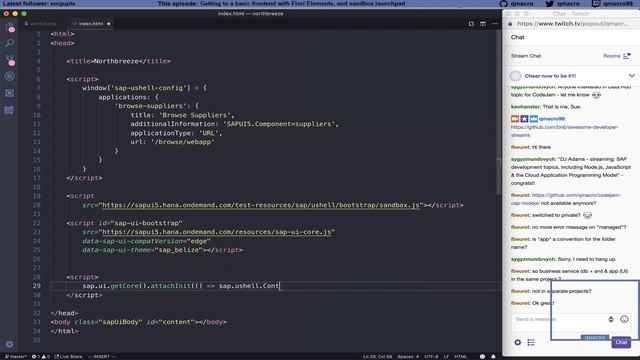Click the bits circle icon beside Cheer now
This screenshot has width=640, height=360.
pyautogui.click(x=516, y=76)
